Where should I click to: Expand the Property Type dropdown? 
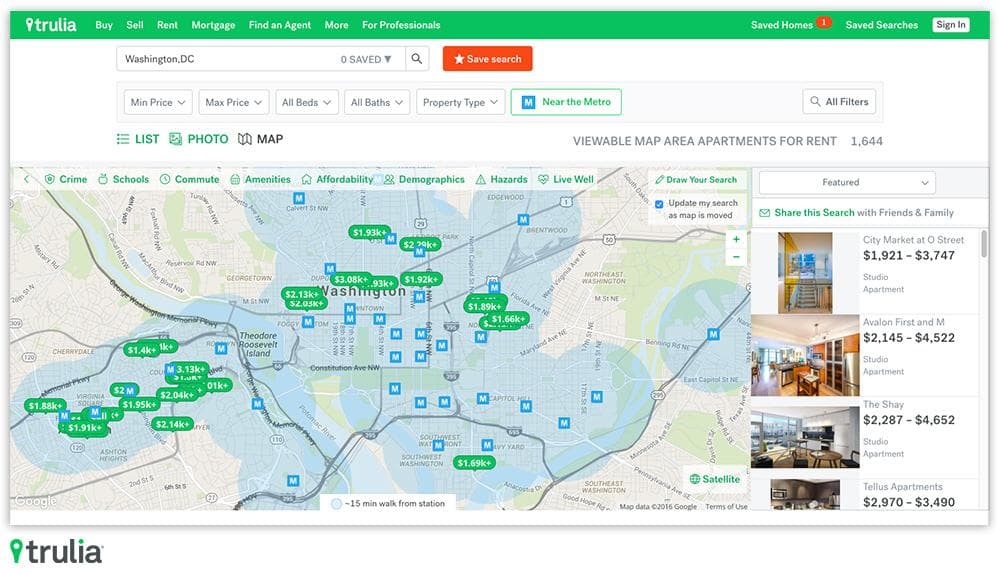click(x=460, y=102)
